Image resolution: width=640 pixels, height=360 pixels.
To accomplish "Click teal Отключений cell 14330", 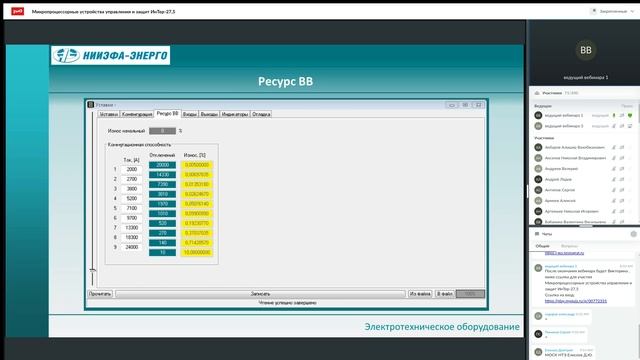I will pyautogui.click(x=162, y=175).
